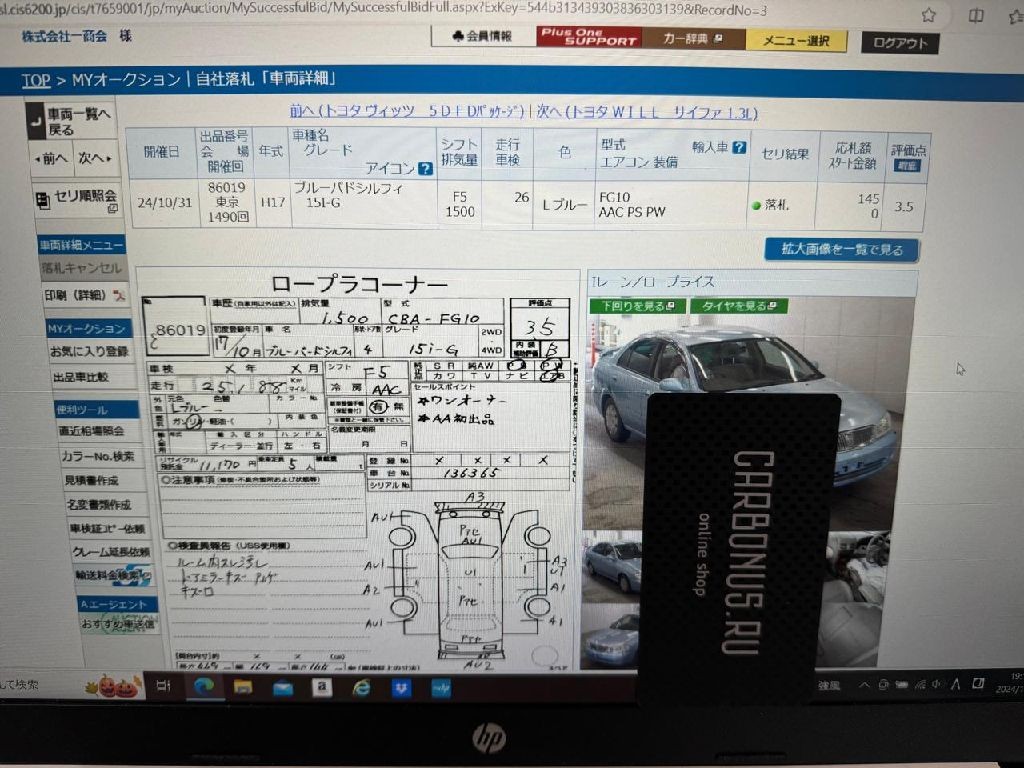The height and width of the screenshot is (768, 1024).
Task: Expand the system tray hidden icons arrow
Action: click(864, 684)
